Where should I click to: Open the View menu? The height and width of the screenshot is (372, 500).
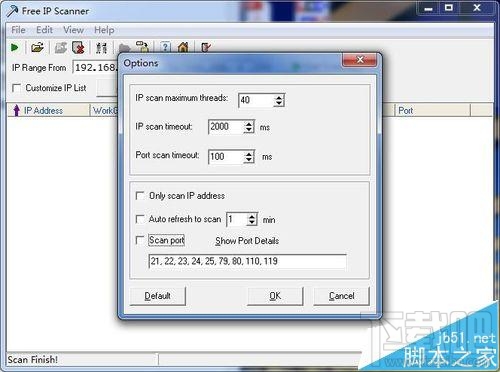tap(73, 30)
